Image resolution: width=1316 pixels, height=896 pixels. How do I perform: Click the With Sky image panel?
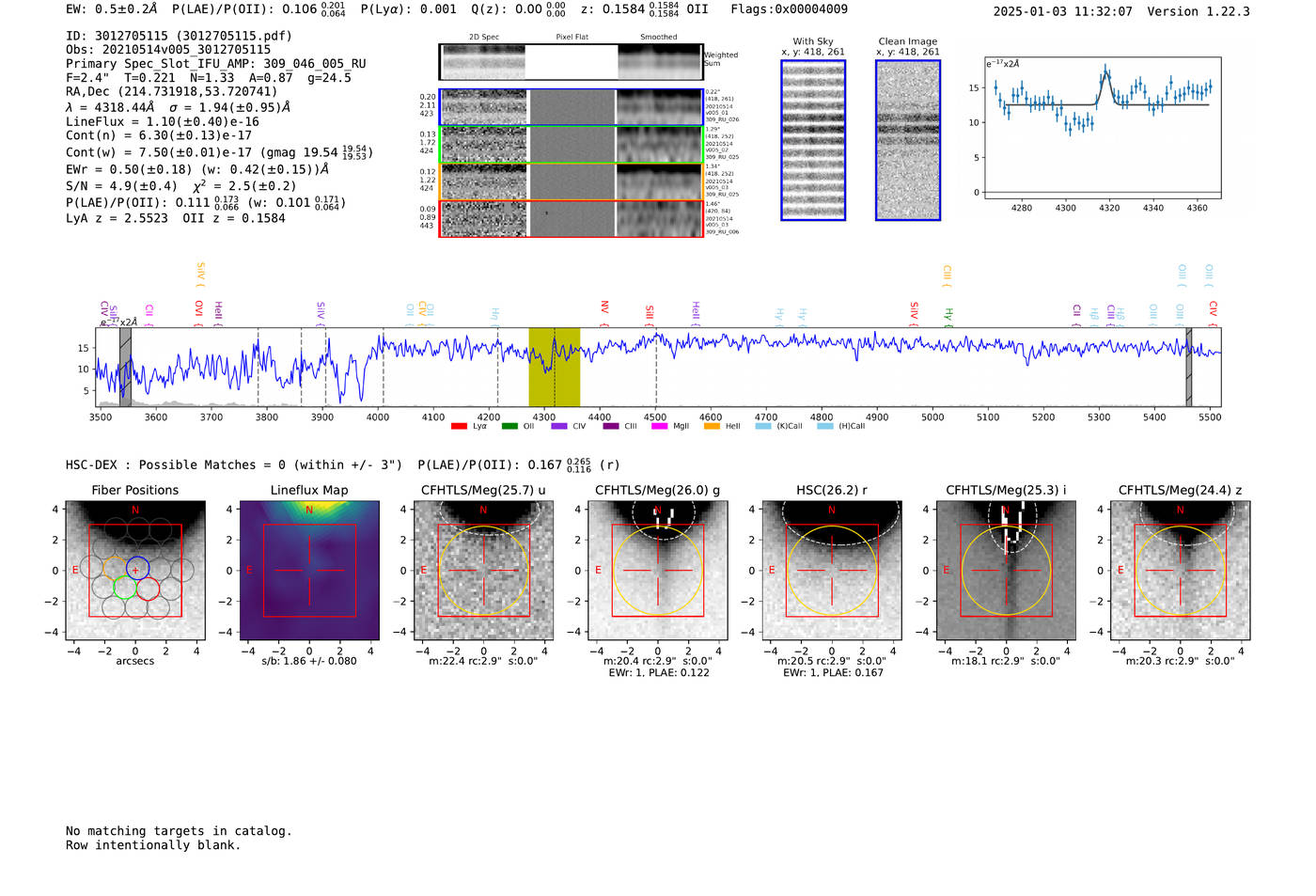(813, 140)
